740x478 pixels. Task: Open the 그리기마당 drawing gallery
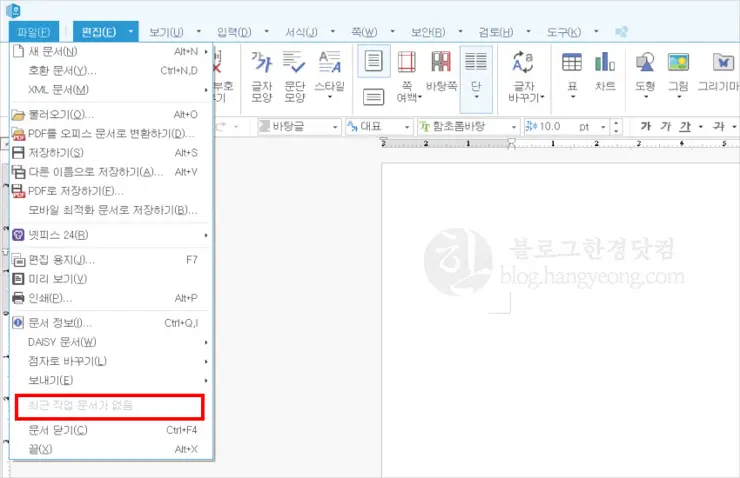click(x=719, y=72)
